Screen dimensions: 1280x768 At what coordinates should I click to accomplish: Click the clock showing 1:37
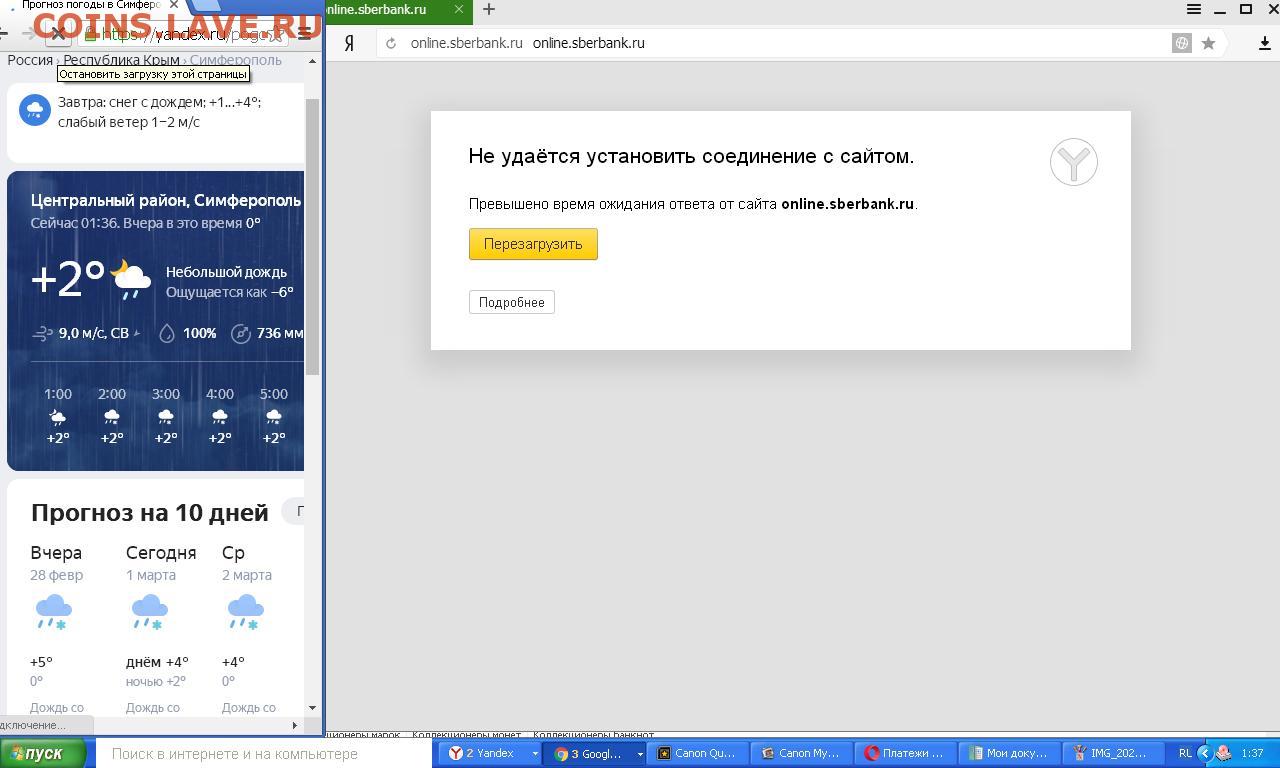(x=1252, y=753)
